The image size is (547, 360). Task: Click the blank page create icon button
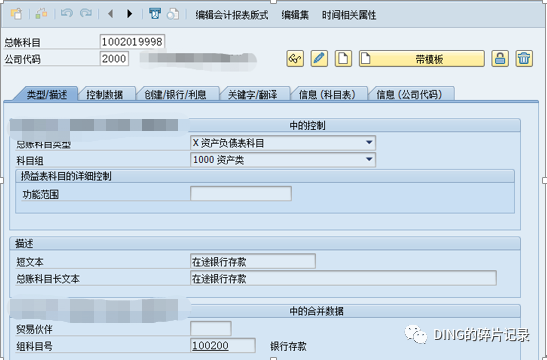343,59
